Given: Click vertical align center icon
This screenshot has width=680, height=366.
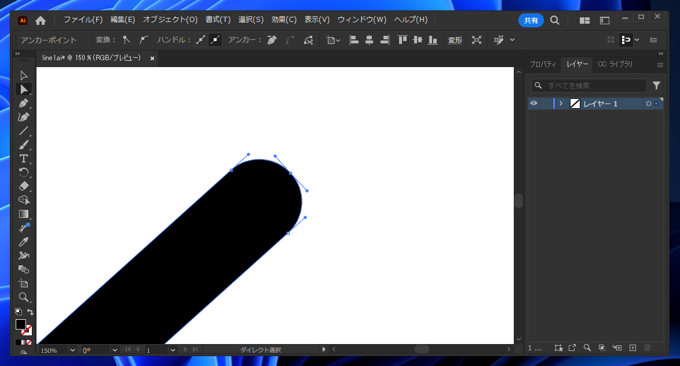Looking at the screenshot, I should (418, 40).
